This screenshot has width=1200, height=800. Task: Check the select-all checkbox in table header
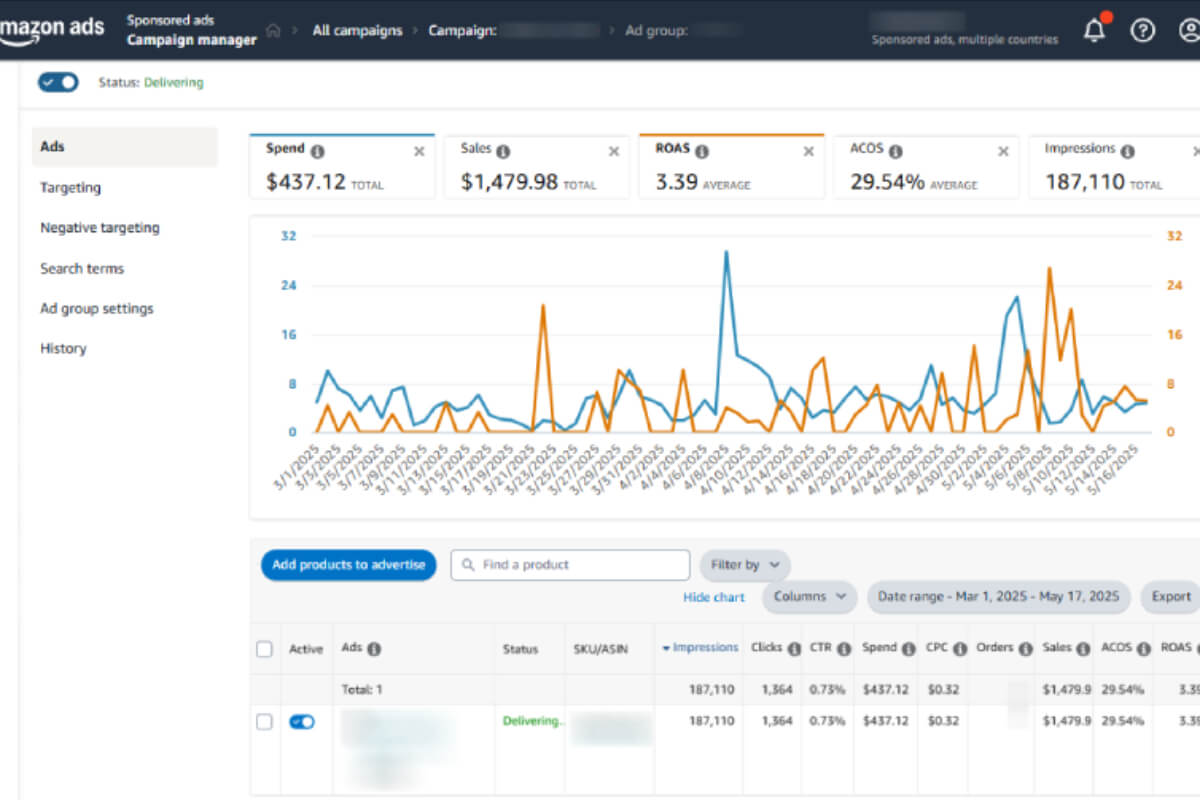tap(264, 649)
